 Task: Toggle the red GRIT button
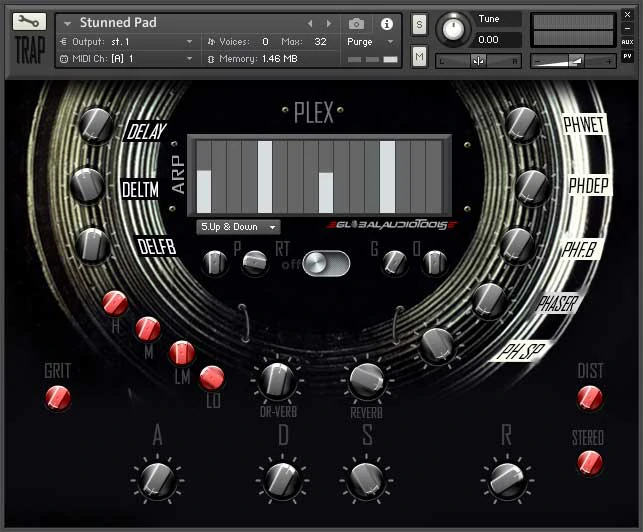pos(58,398)
